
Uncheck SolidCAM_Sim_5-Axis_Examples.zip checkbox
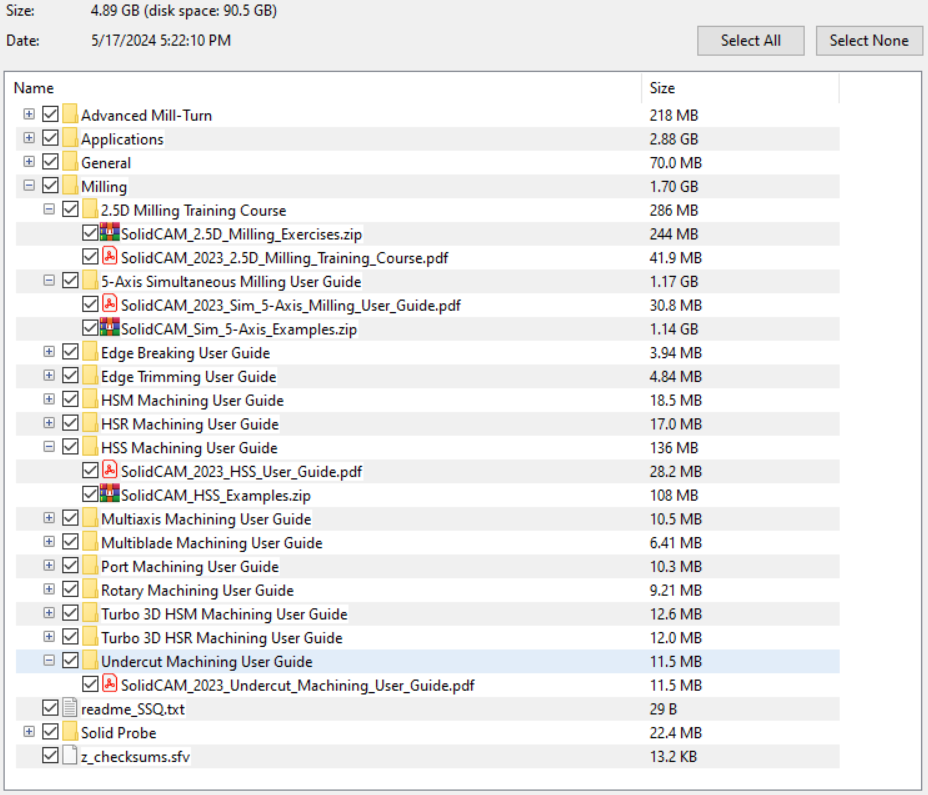(90, 328)
